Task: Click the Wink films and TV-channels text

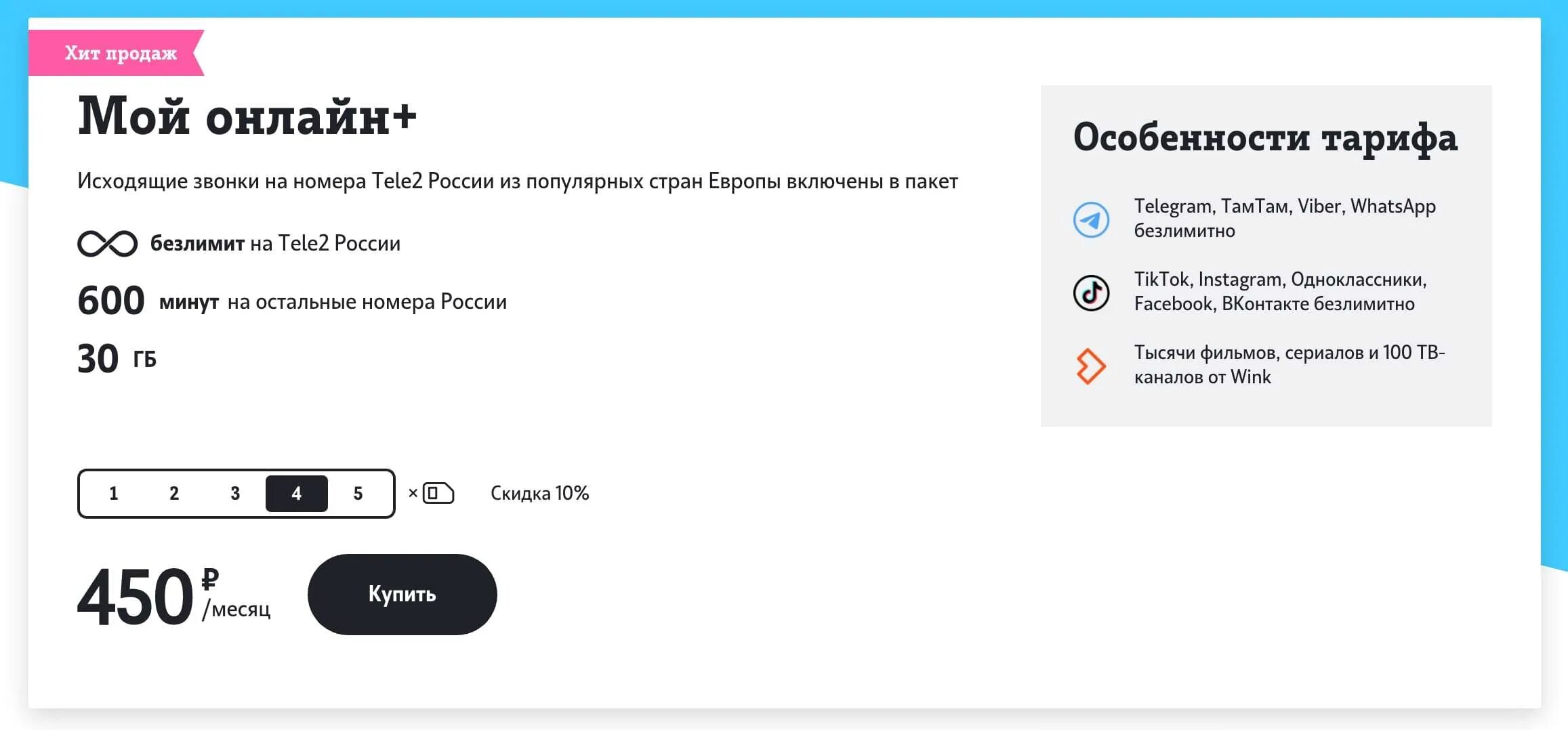Action: tap(1289, 364)
